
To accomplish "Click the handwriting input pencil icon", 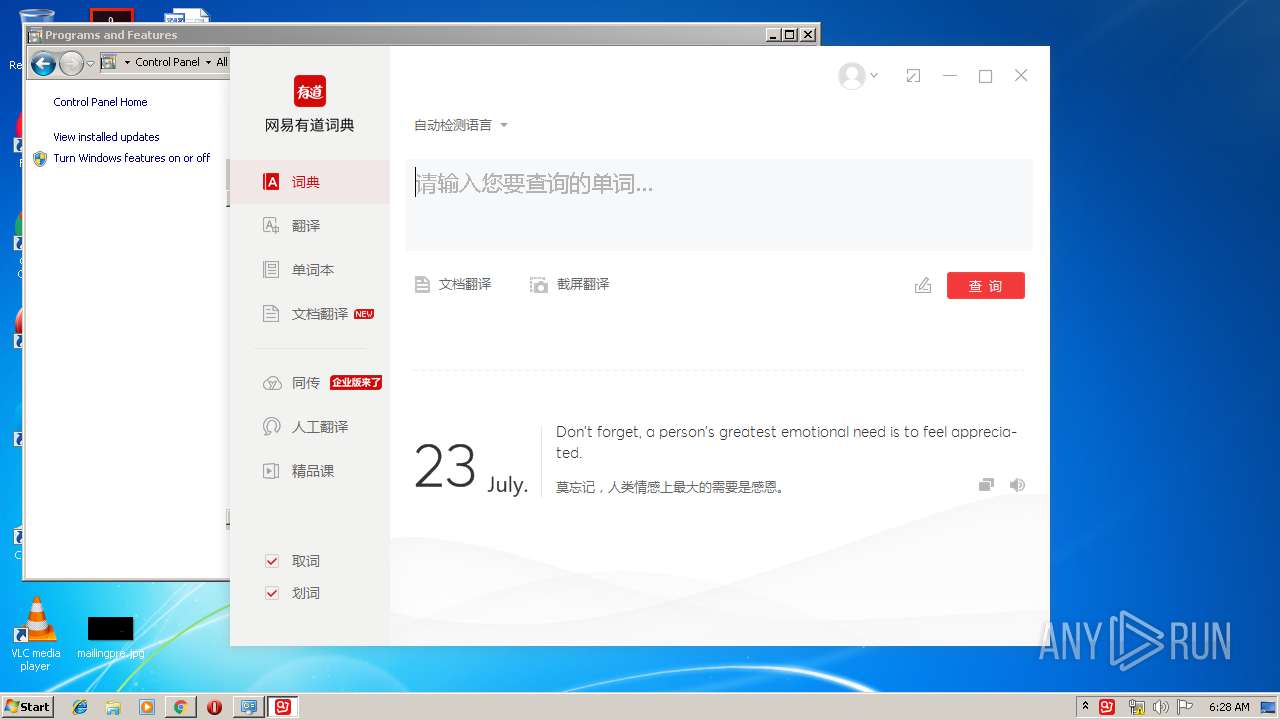I will (923, 286).
